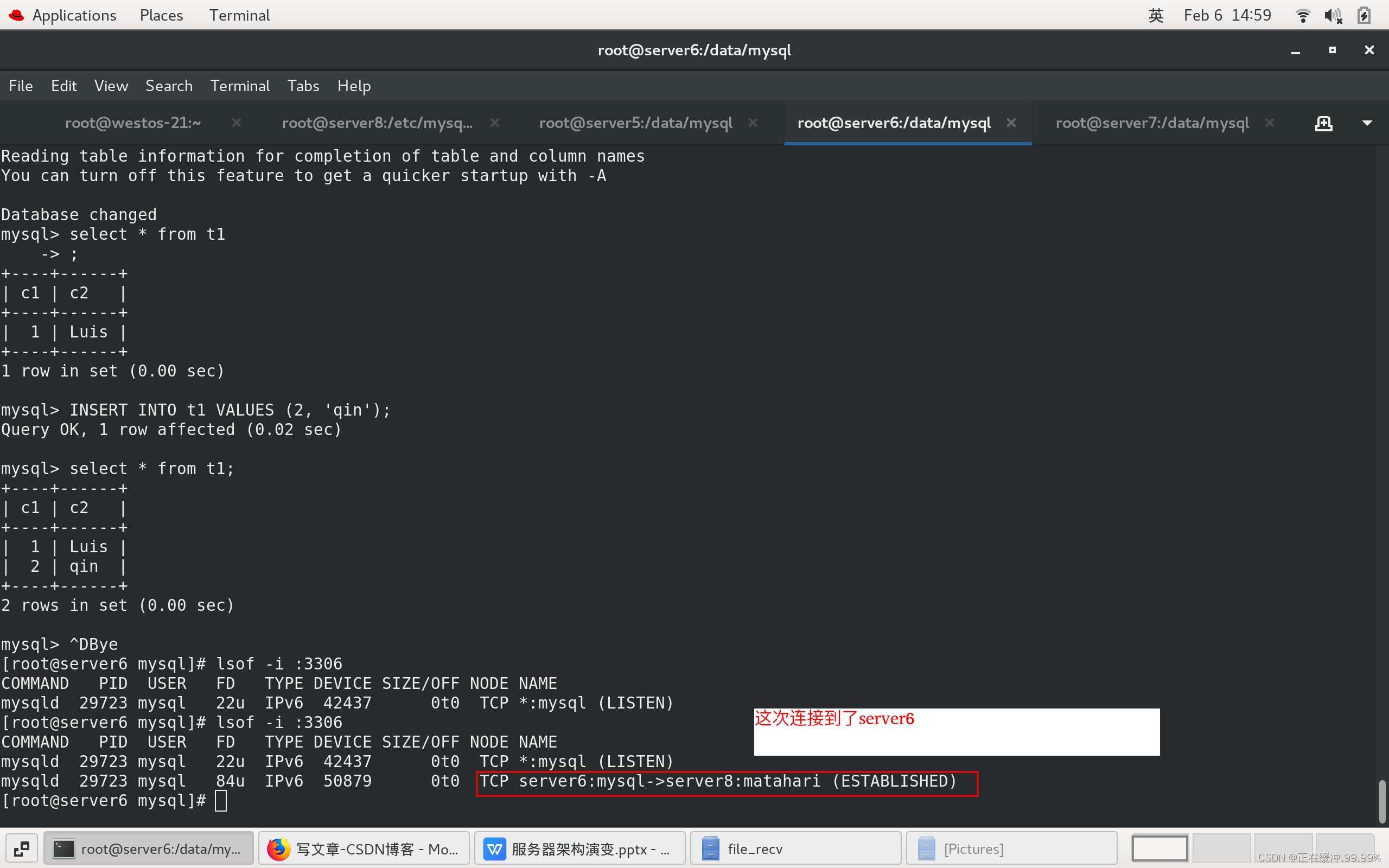Switch to root@server7:/data/mysql tab
1389x868 pixels.
click(1151, 123)
